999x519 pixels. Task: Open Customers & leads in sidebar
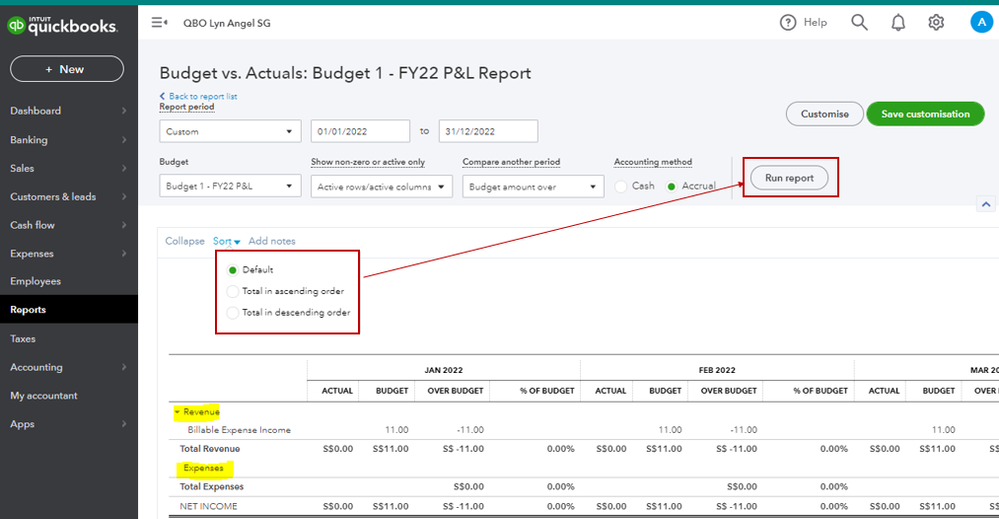click(x=69, y=197)
